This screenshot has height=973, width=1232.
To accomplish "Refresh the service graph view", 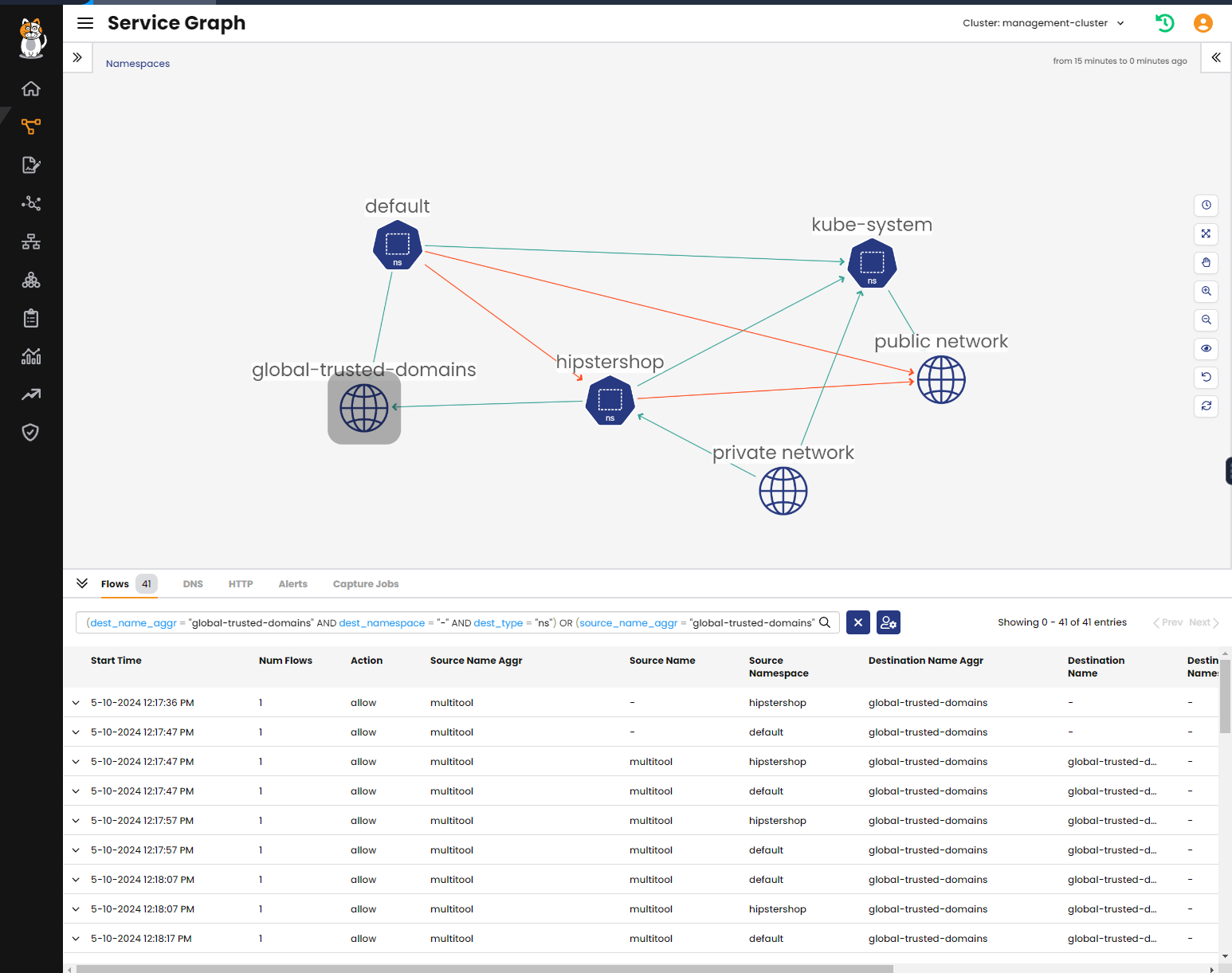I will click(x=1206, y=406).
